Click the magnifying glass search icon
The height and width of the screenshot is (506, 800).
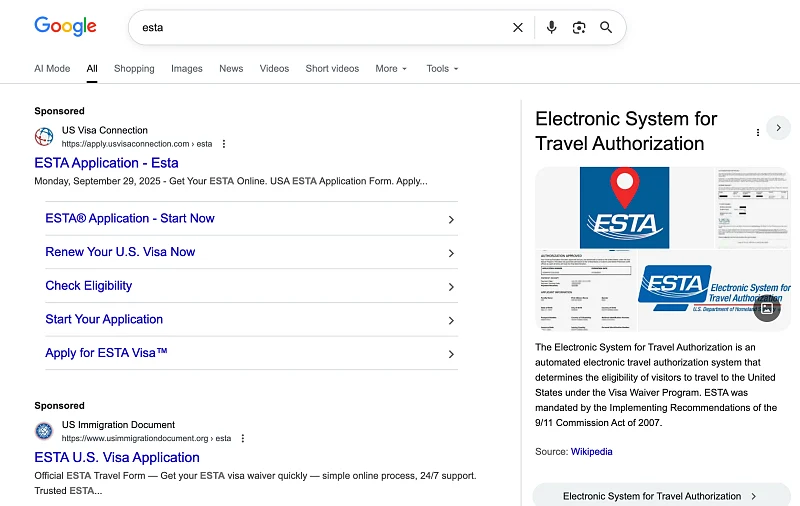click(x=606, y=28)
